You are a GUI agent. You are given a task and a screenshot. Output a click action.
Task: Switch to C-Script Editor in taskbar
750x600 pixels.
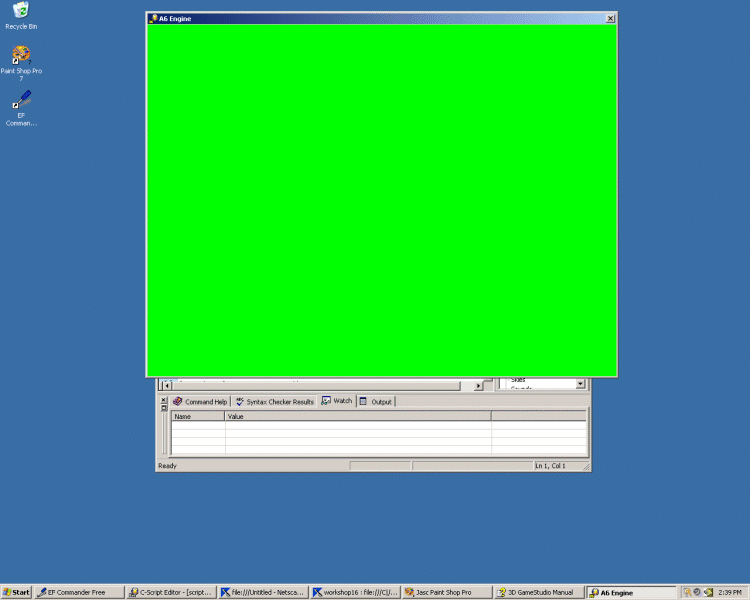pyautogui.click(x=170, y=592)
